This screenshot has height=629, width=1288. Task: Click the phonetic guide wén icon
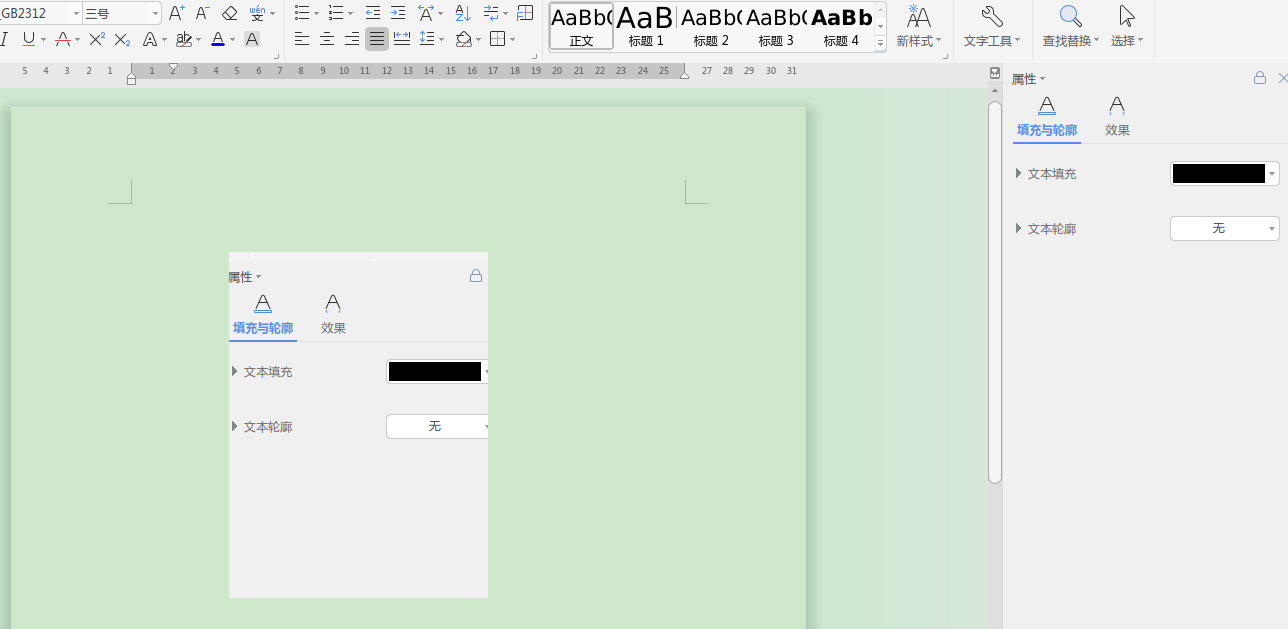[257, 13]
